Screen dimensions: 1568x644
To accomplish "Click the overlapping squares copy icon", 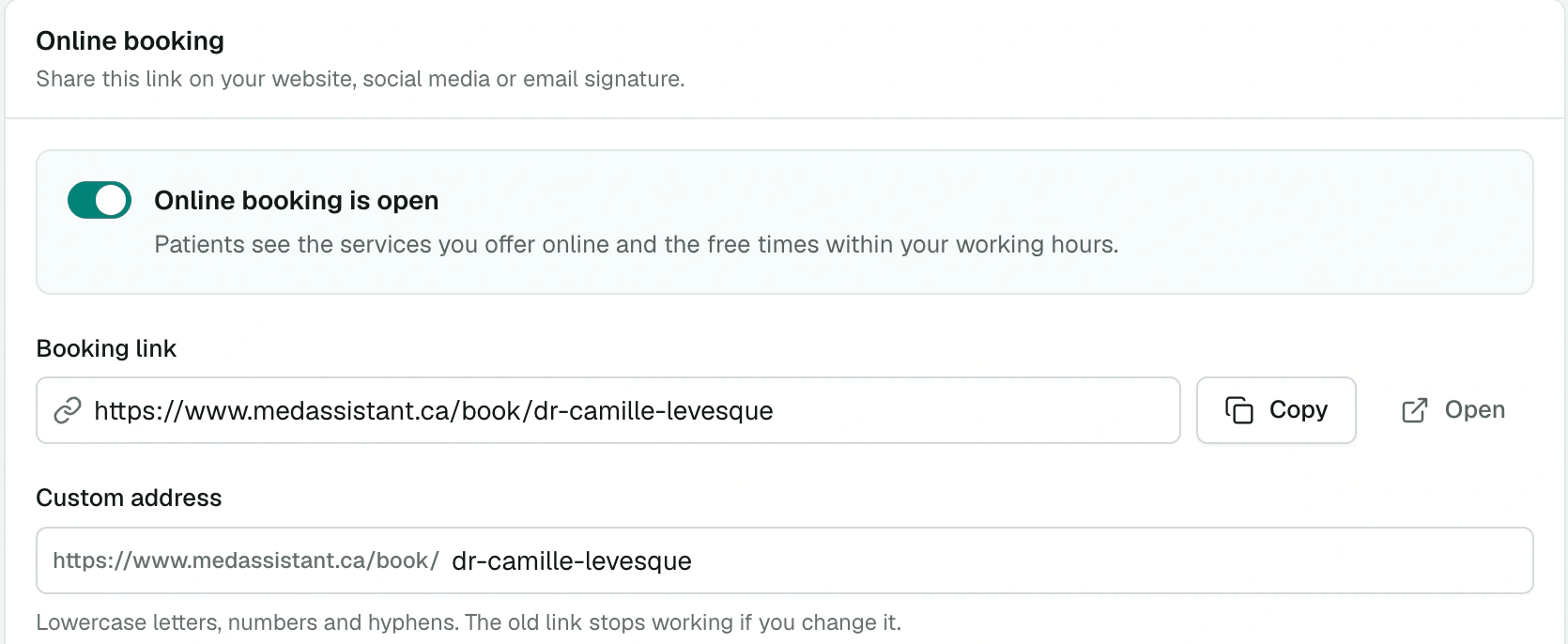I will click(x=1239, y=410).
